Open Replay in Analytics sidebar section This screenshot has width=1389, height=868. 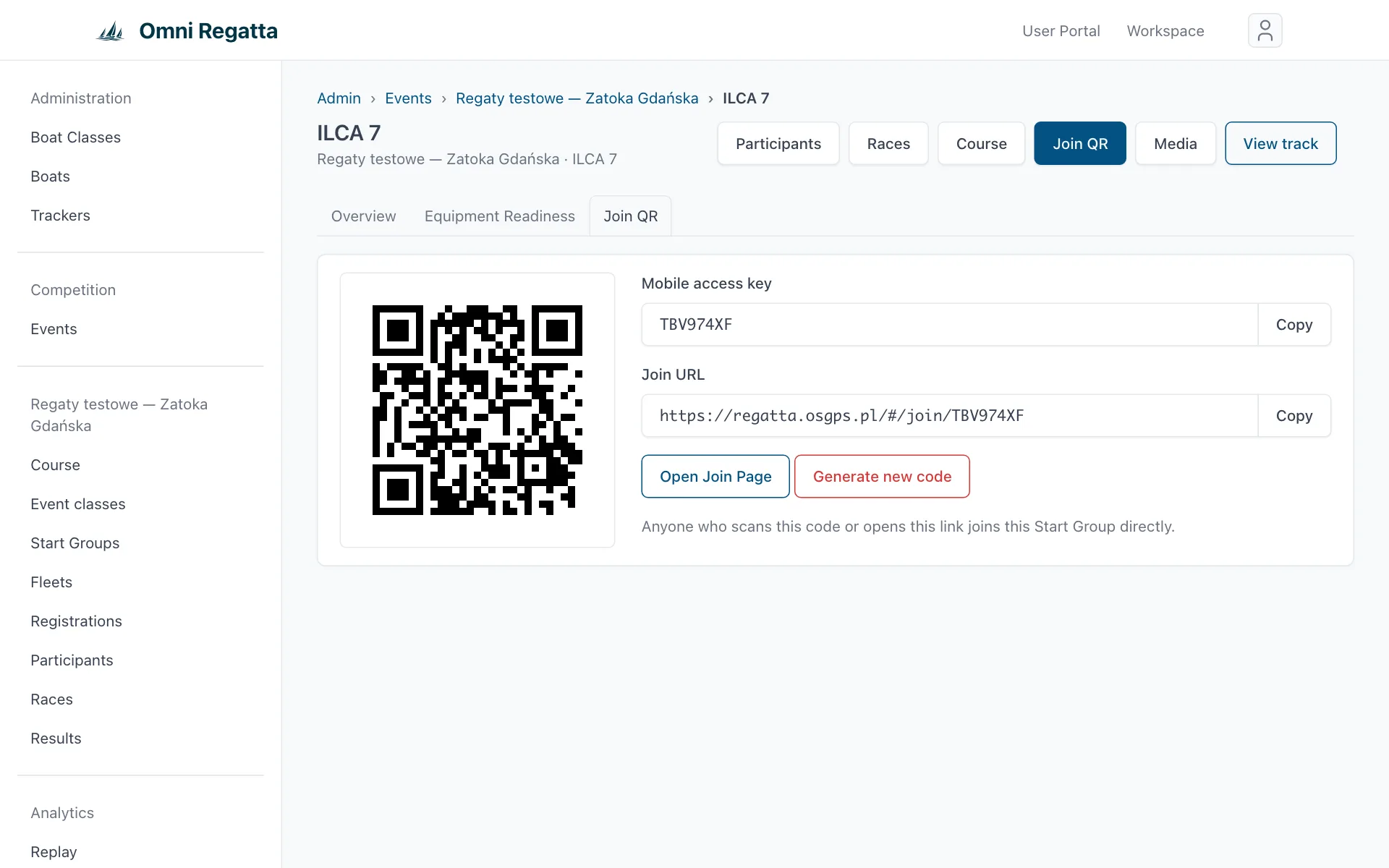(x=54, y=852)
